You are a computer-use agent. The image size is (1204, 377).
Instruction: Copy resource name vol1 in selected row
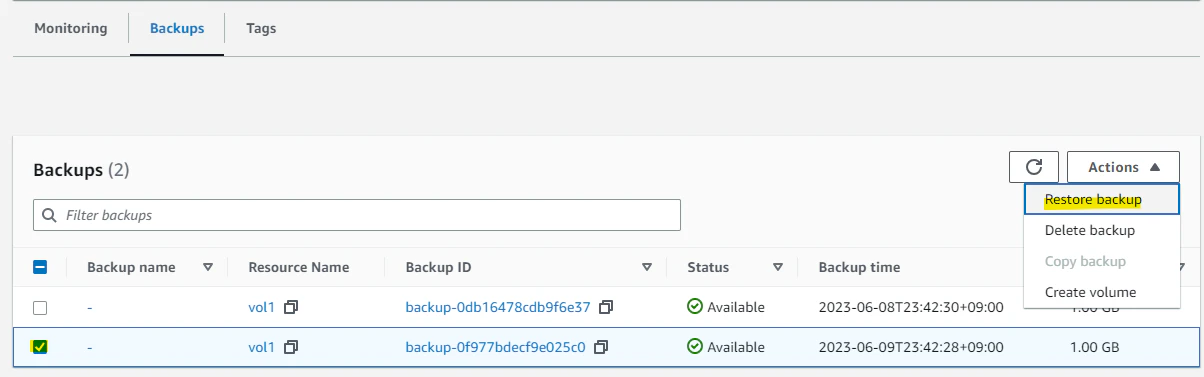[291, 347]
